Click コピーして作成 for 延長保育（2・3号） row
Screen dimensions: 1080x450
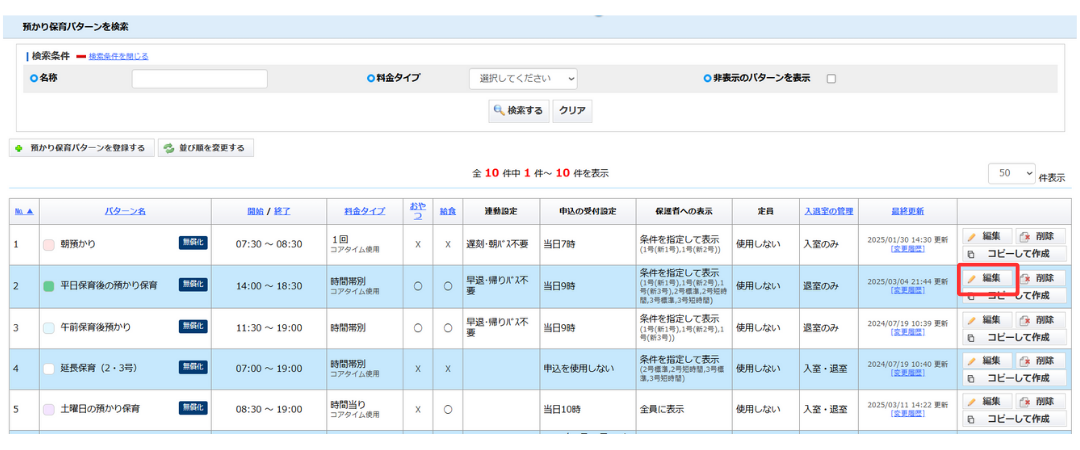click(1014, 378)
